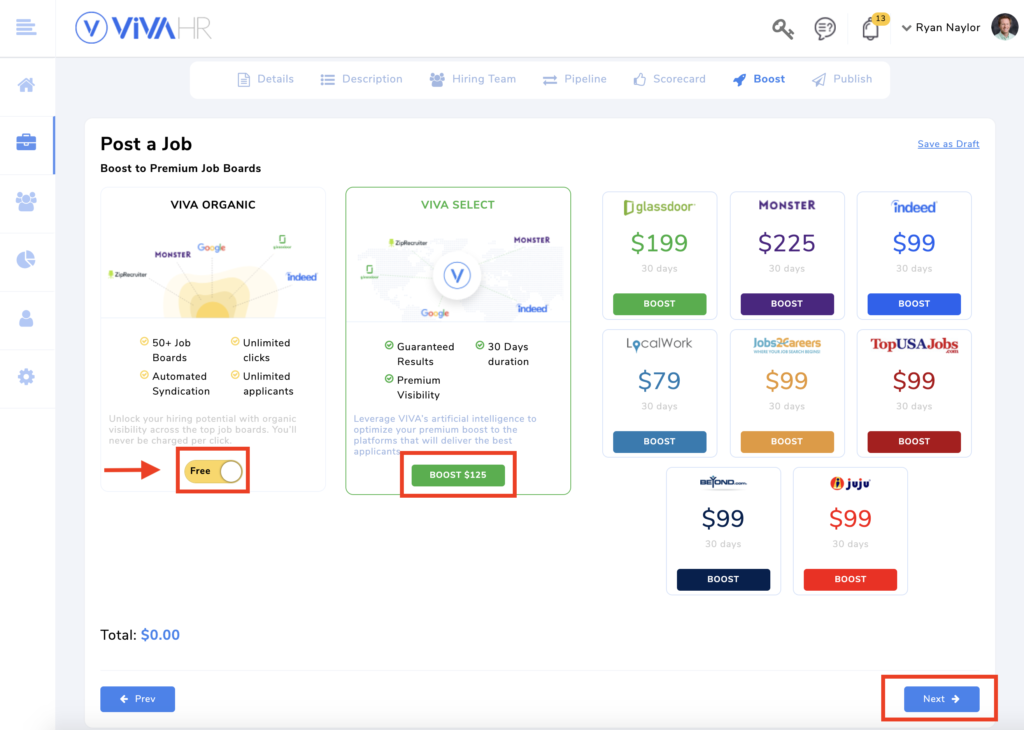The width and height of the screenshot is (1024, 730).
Task: Click the Save as Draft link
Action: [x=948, y=144]
